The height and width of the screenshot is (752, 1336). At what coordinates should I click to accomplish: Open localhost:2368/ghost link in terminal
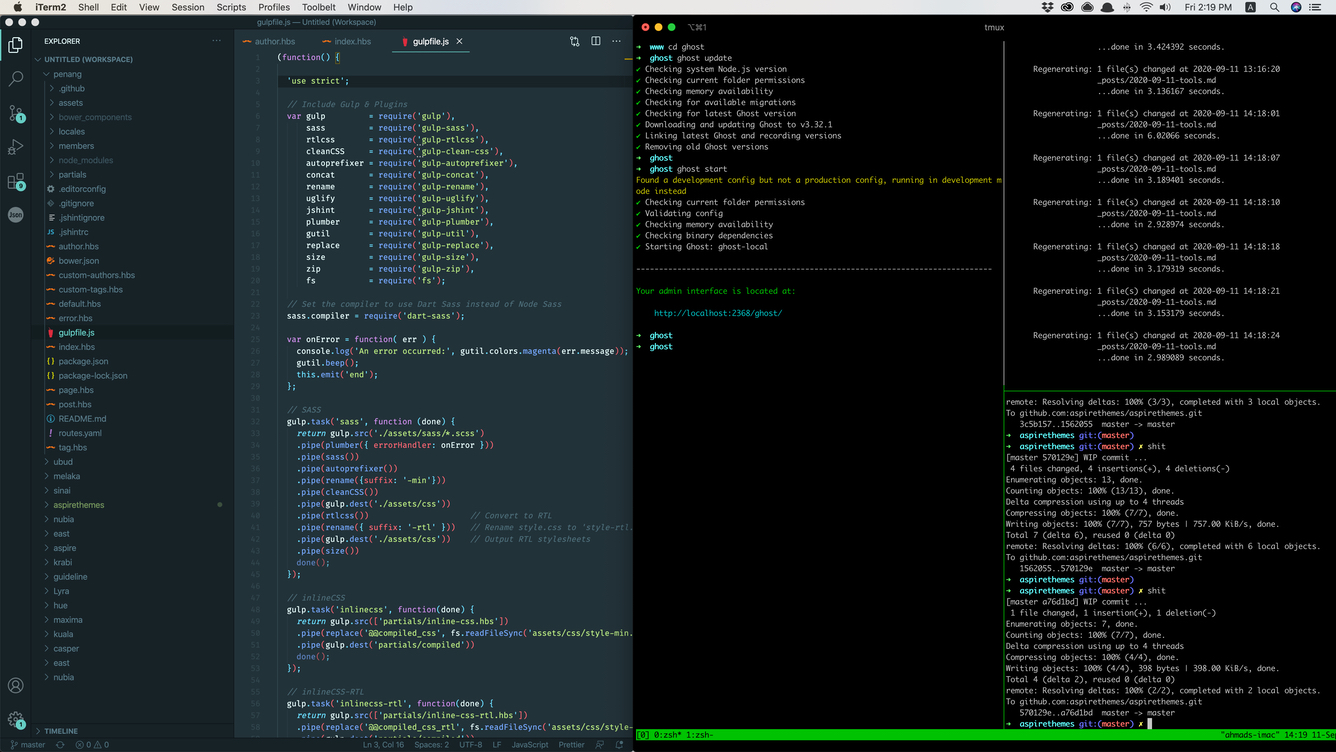[718, 313]
